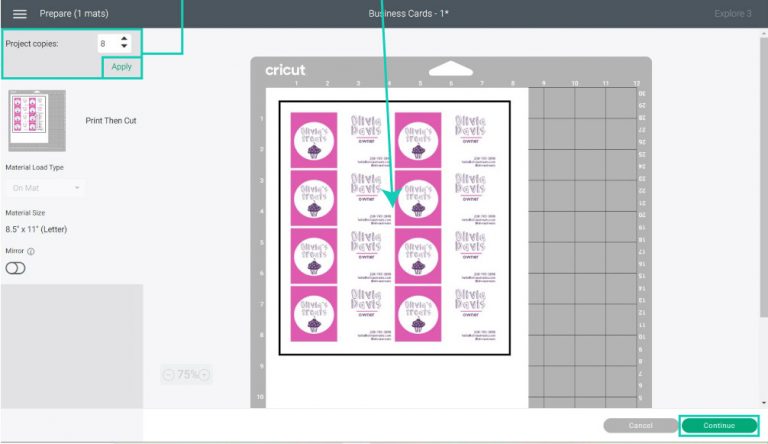Screen dimensions: 768x444
Task: Toggle the Mirror switch
Action: click(x=15, y=268)
